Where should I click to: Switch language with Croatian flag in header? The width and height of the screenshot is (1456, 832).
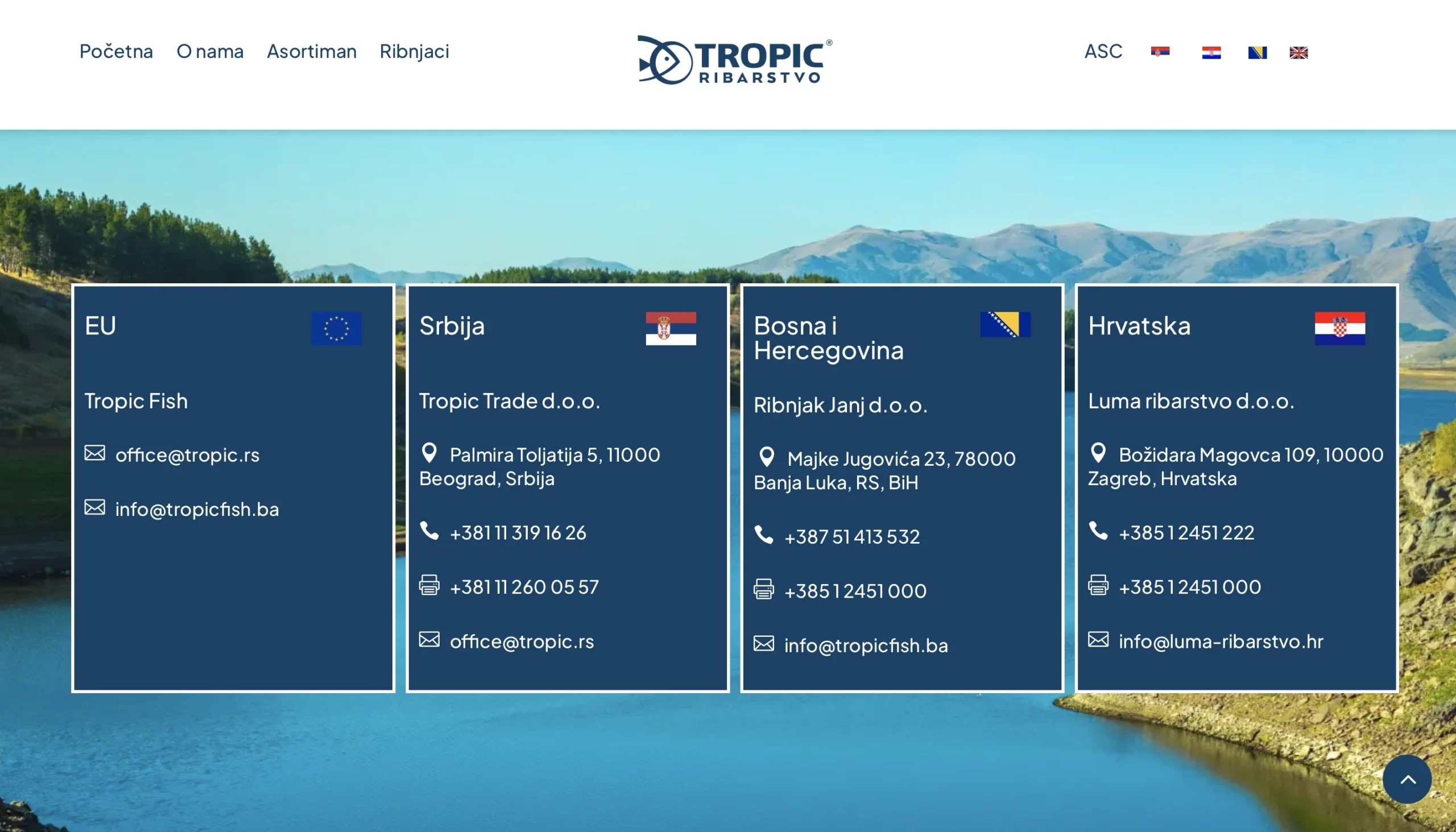point(1211,52)
